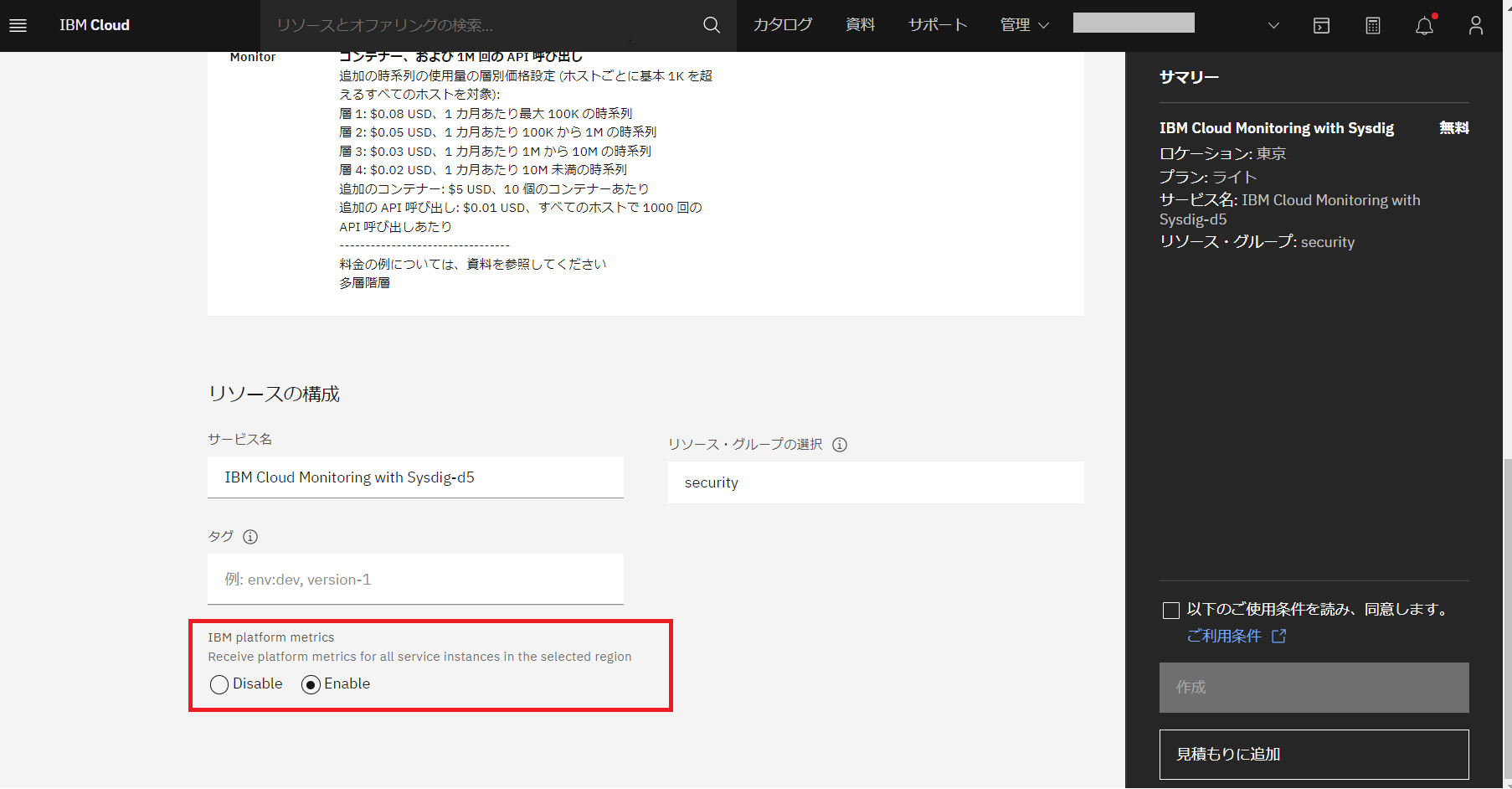This screenshot has width=1512, height=789.
Task: Open the notifications bell
Action: (1425, 25)
